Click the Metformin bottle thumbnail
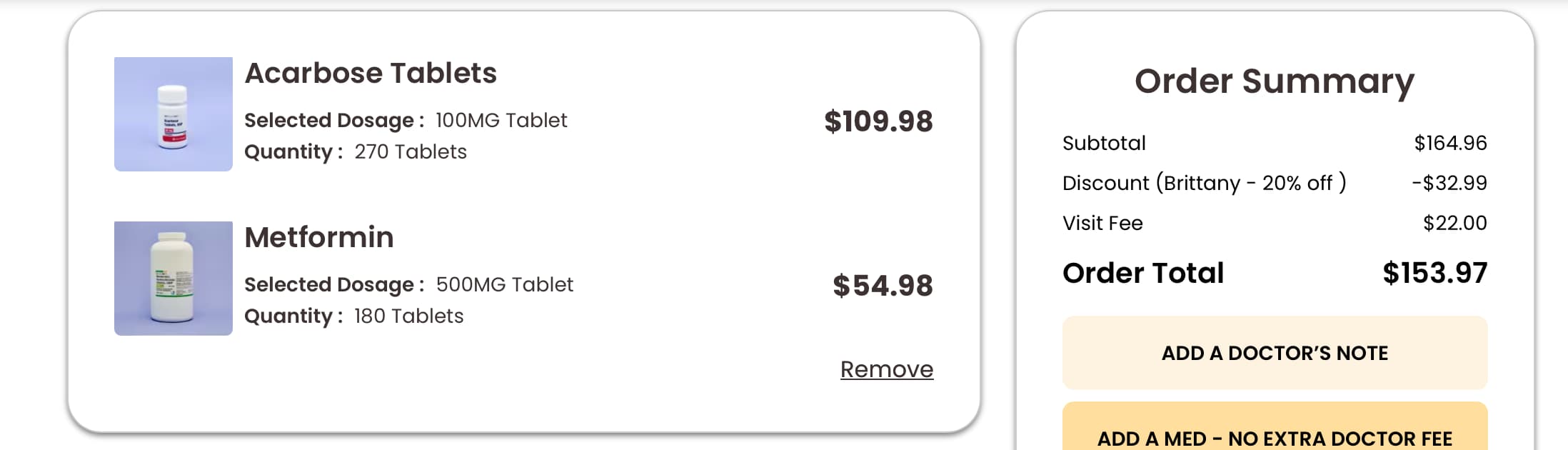The height and width of the screenshot is (450, 1568). pos(173,279)
